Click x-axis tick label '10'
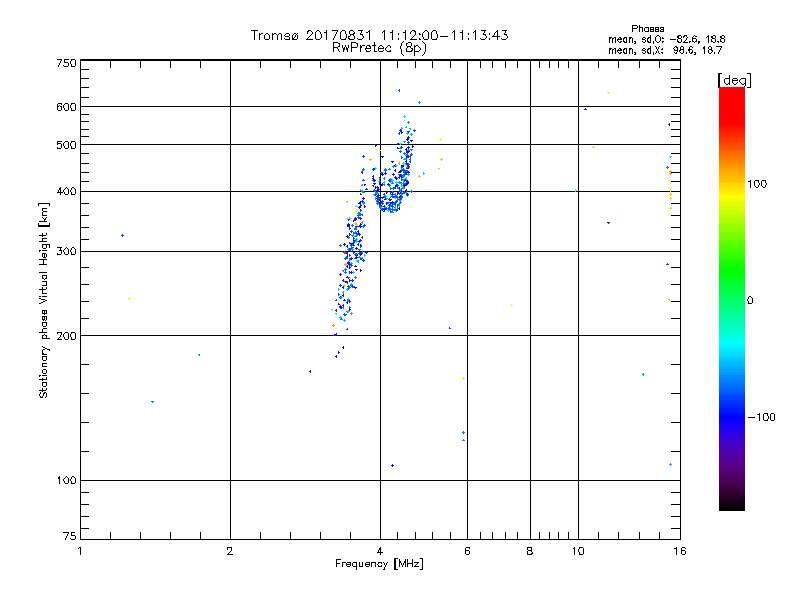Screen dimensions: 800x600 click(x=578, y=551)
